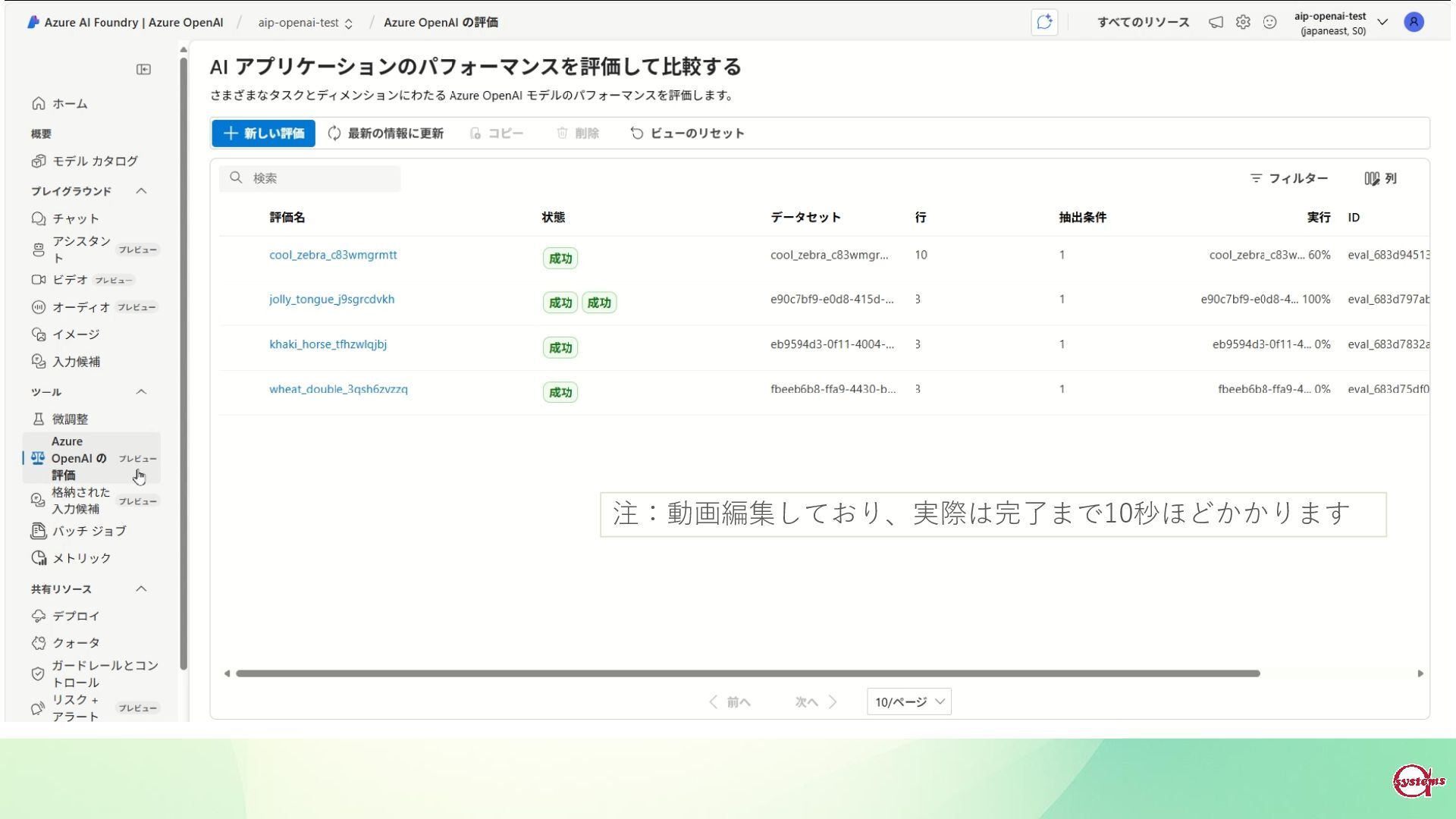Sort by the 評価名 column header
This screenshot has width=1456, height=819.
tap(287, 218)
